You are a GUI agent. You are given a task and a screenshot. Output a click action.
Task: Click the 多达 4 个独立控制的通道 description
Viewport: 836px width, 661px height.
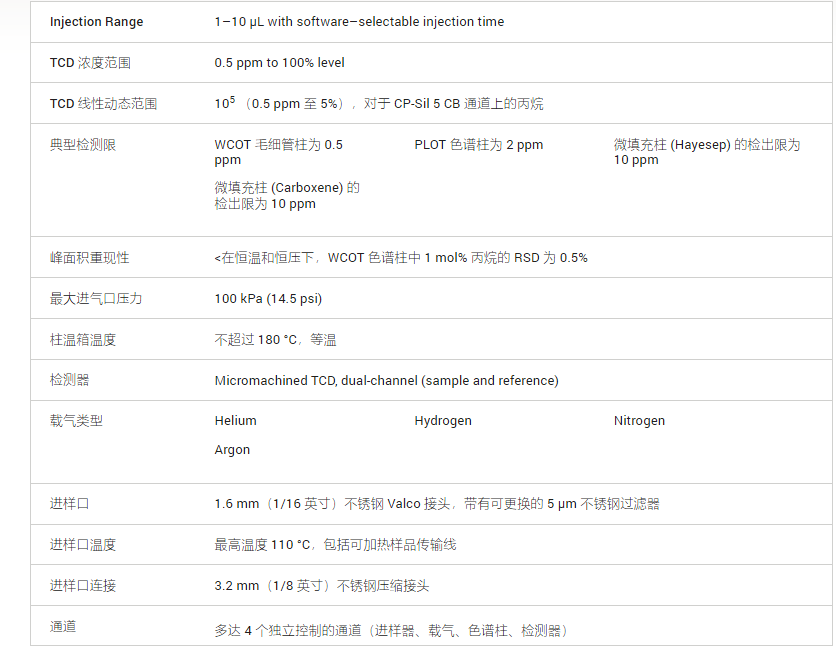click(391, 631)
